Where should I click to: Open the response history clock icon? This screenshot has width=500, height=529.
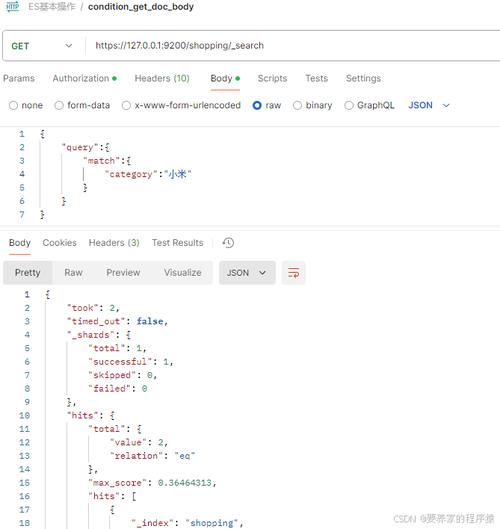[x=228, y=243]
